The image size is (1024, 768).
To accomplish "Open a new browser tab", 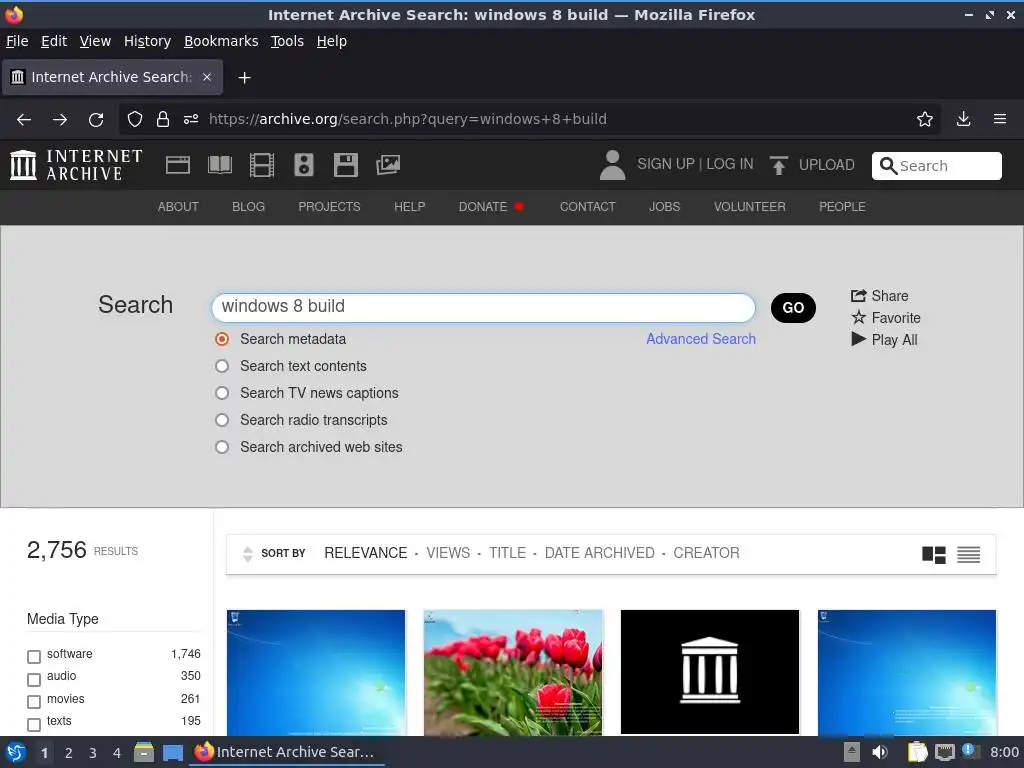I will [x=244, y=78].
